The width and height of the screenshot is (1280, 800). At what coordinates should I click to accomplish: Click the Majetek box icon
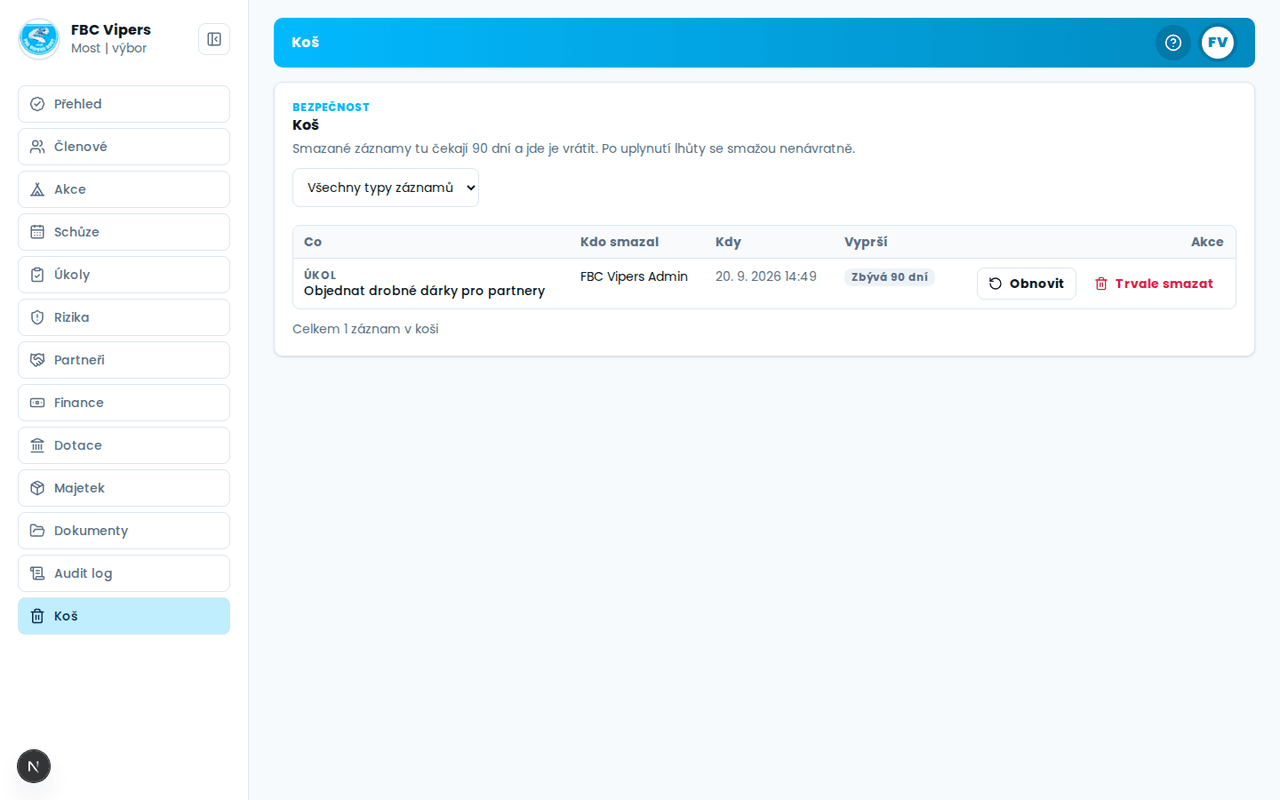pyautogui.click(x=37, y=488)
